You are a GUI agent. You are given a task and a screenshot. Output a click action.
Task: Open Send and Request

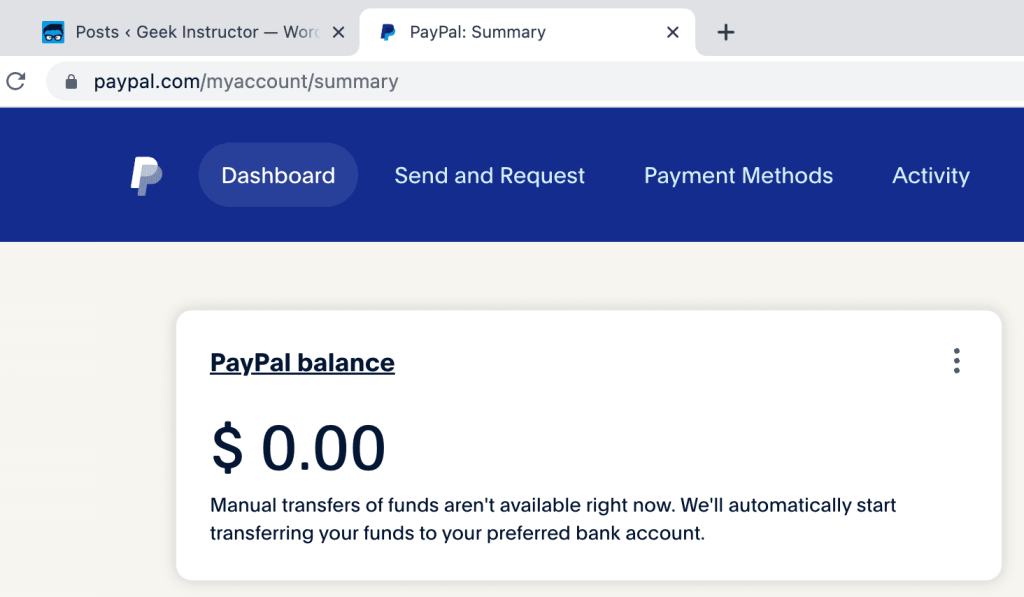click(x=489, y=175)
